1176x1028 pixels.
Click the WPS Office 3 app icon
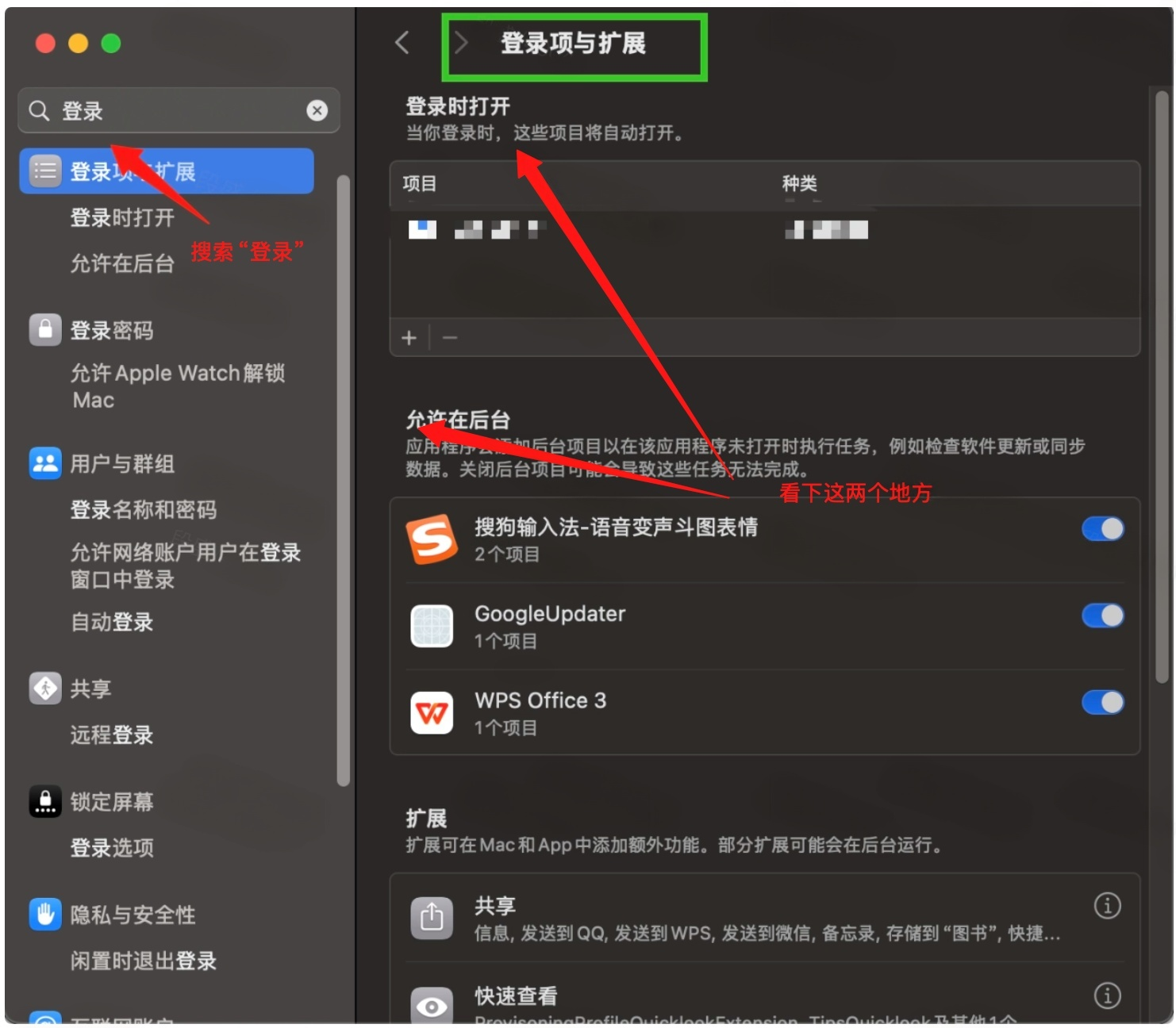pos(432,712)
